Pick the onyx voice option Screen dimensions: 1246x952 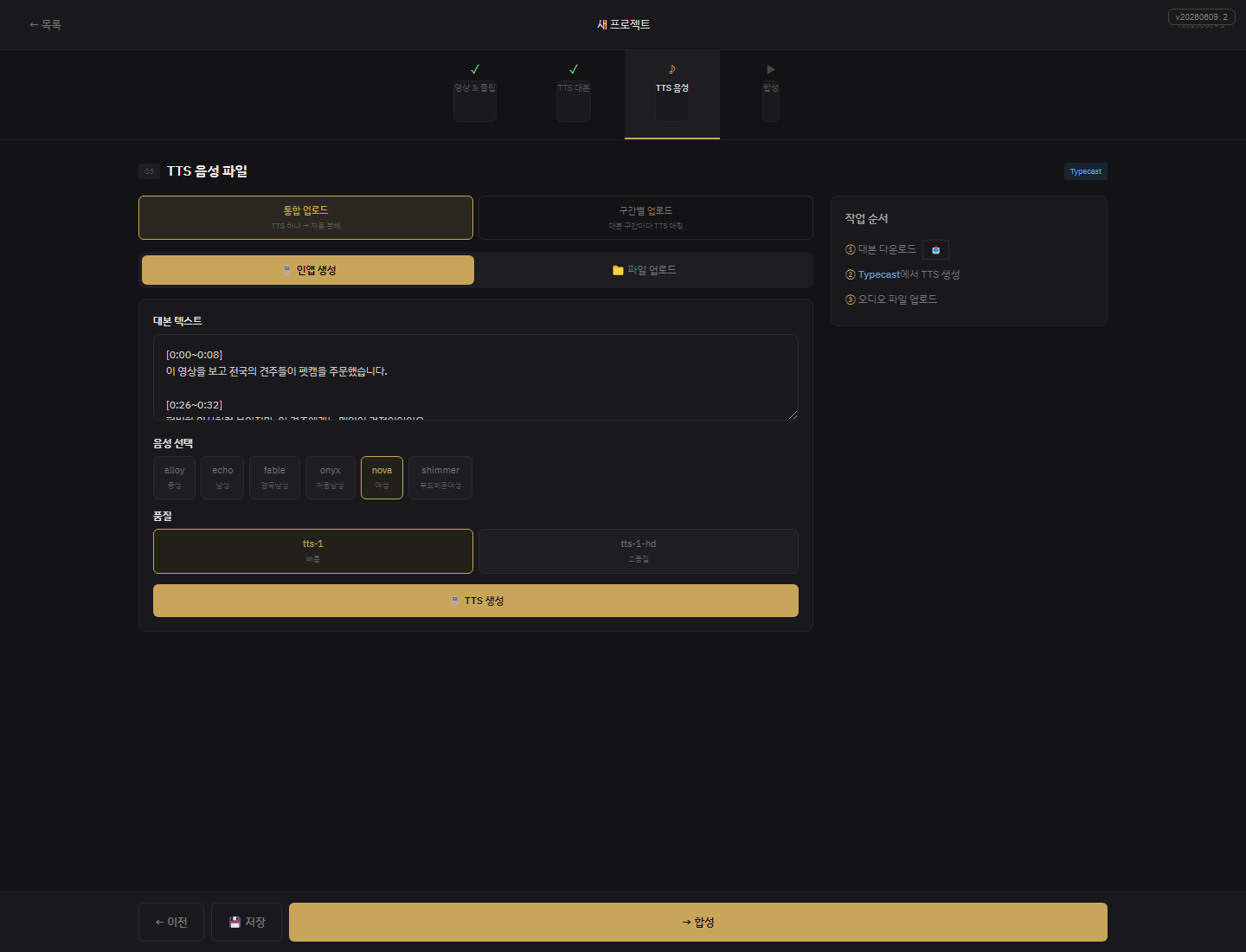click(331, 478)
